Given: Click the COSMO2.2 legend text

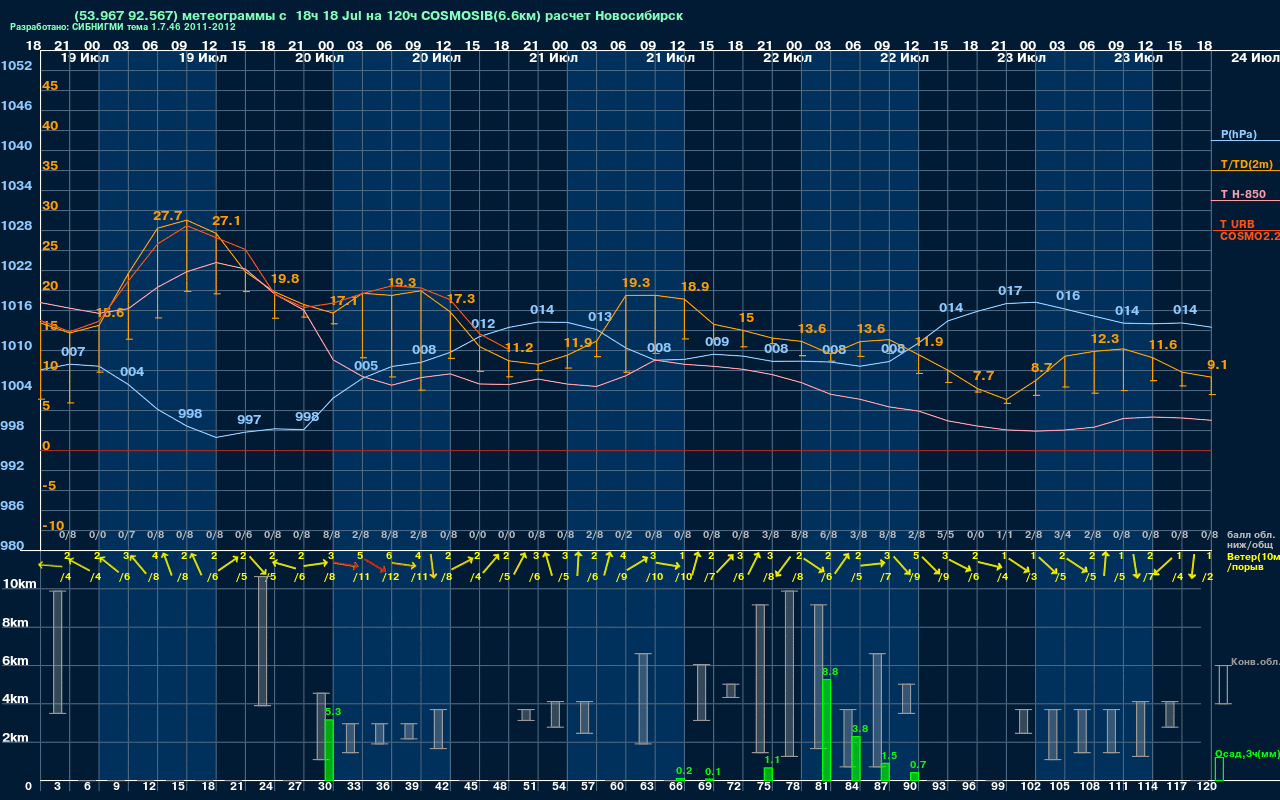Looking at the screenshot, I should tap(1250, 236).
